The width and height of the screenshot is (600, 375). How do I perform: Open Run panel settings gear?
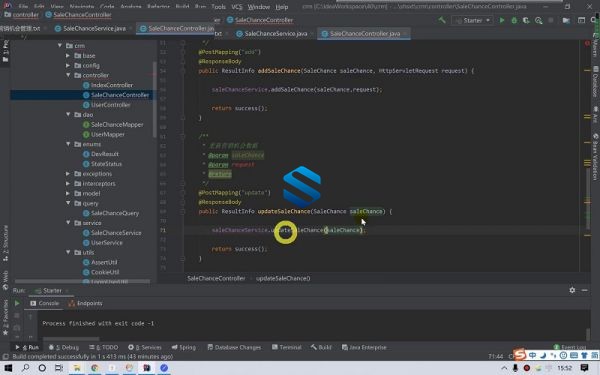pos(572,290)
